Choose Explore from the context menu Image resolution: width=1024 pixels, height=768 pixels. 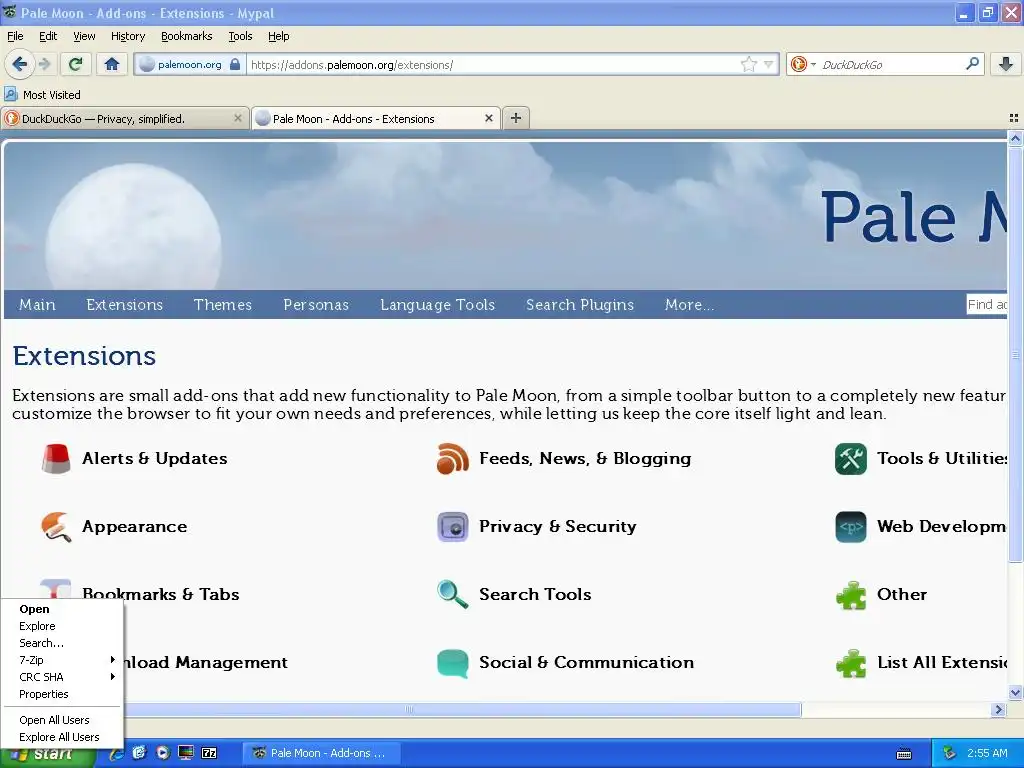point(63,626)
